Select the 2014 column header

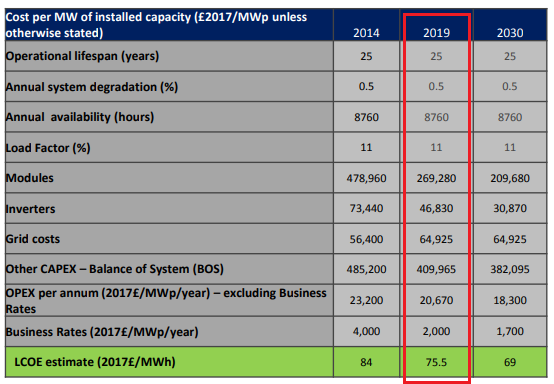tap(366, 33)
